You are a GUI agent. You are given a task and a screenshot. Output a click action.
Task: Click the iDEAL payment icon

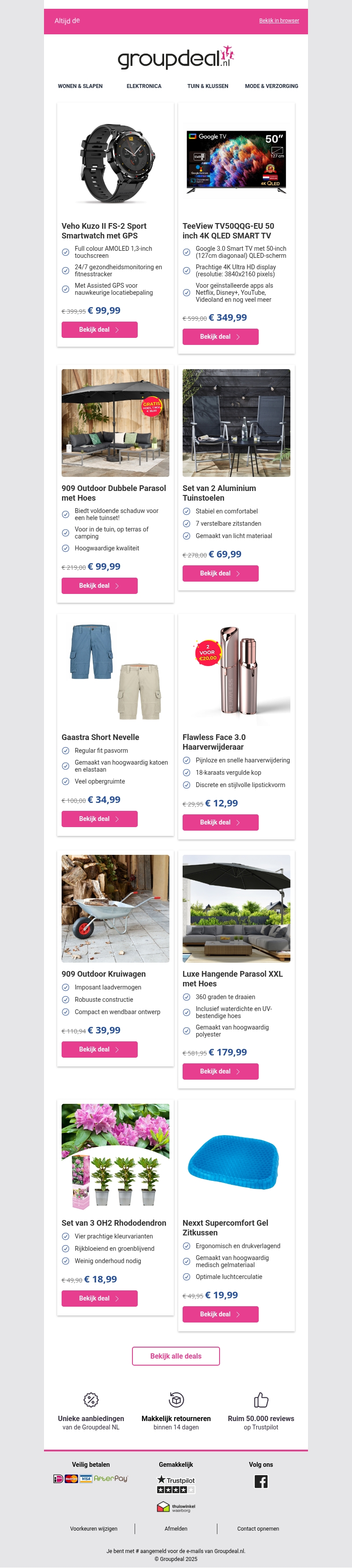pyautogui.click(x=59, y=1479)
